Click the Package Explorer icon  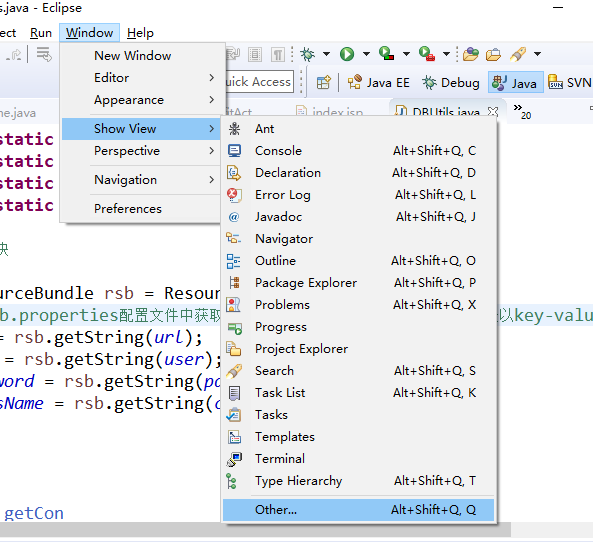click(234, 283)
